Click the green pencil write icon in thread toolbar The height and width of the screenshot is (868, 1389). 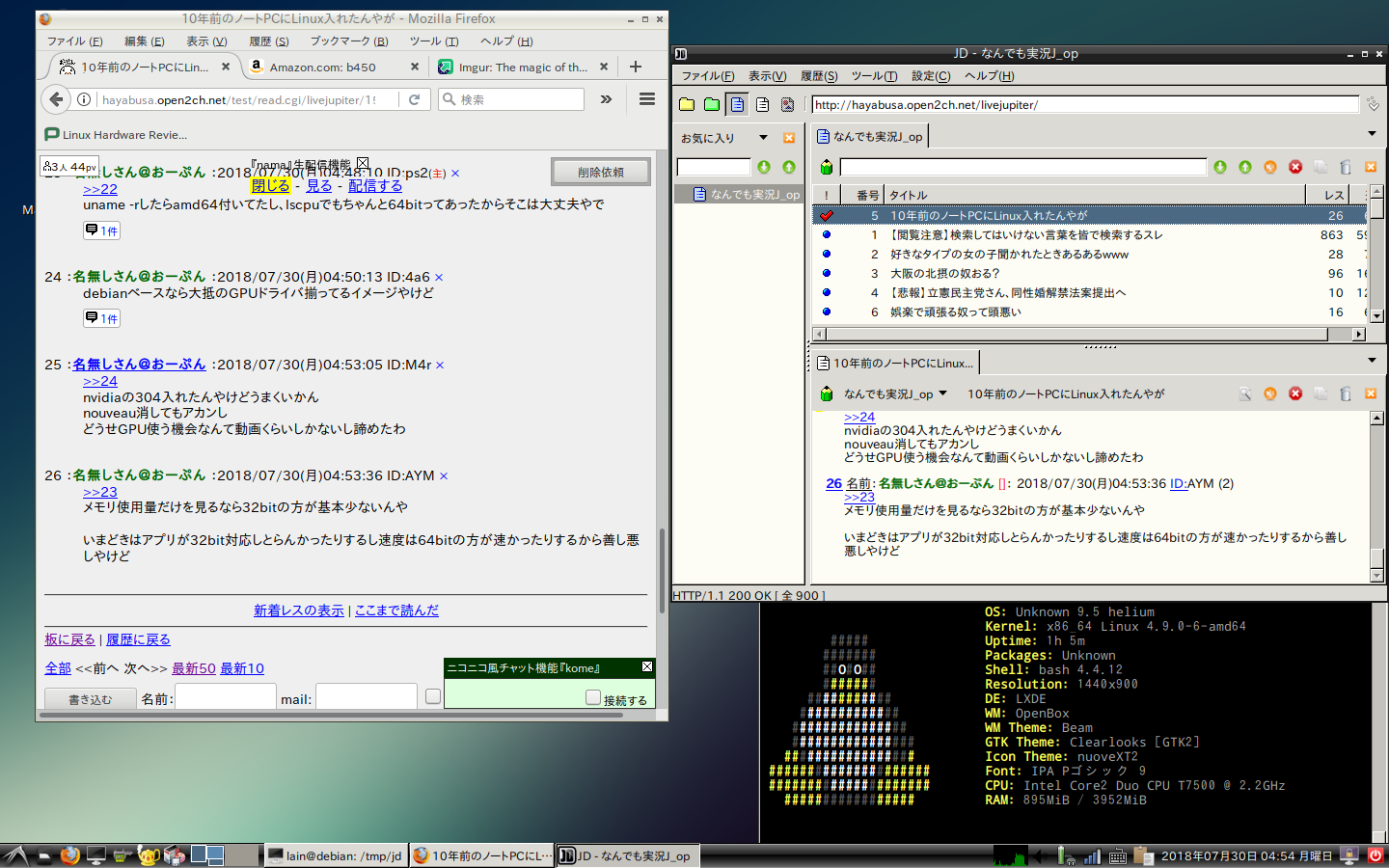(827, 393)
